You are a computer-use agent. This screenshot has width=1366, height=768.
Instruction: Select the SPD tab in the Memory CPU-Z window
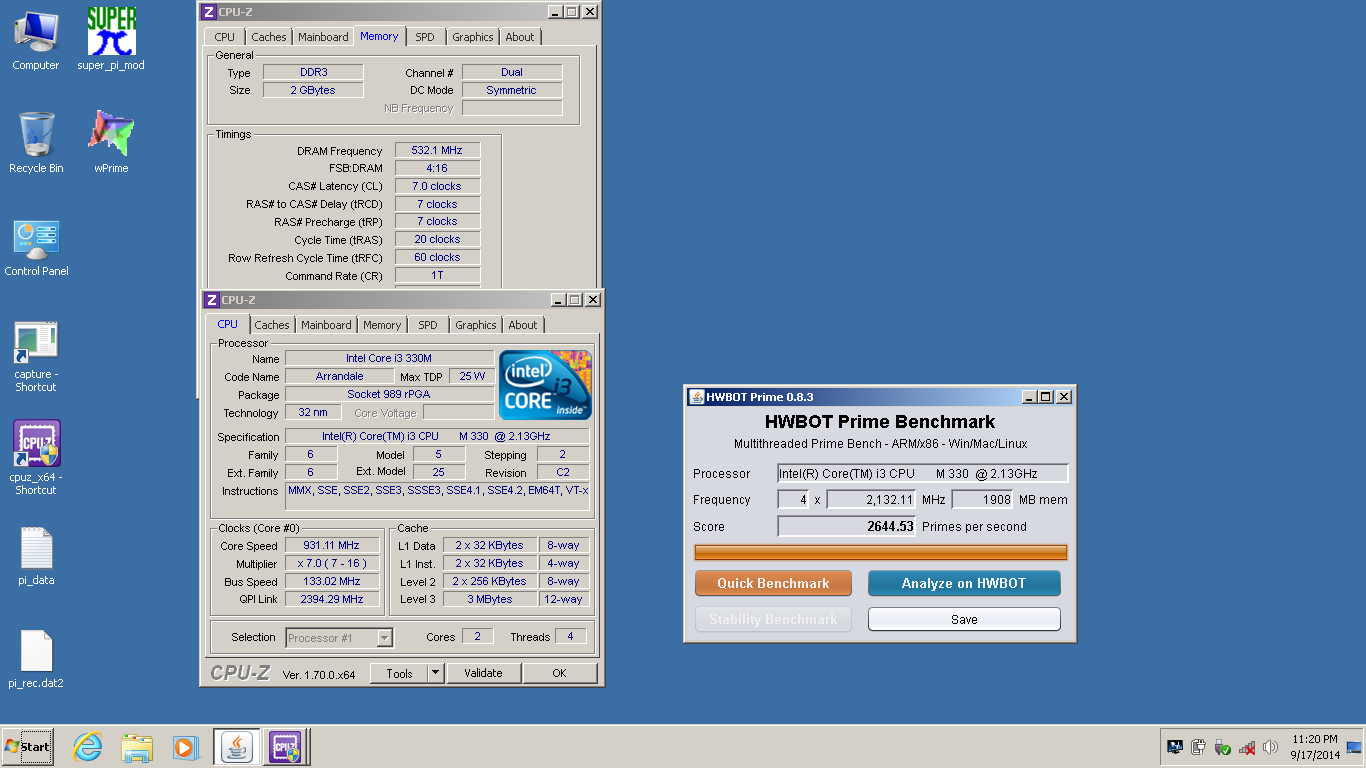tap(425, 37)
